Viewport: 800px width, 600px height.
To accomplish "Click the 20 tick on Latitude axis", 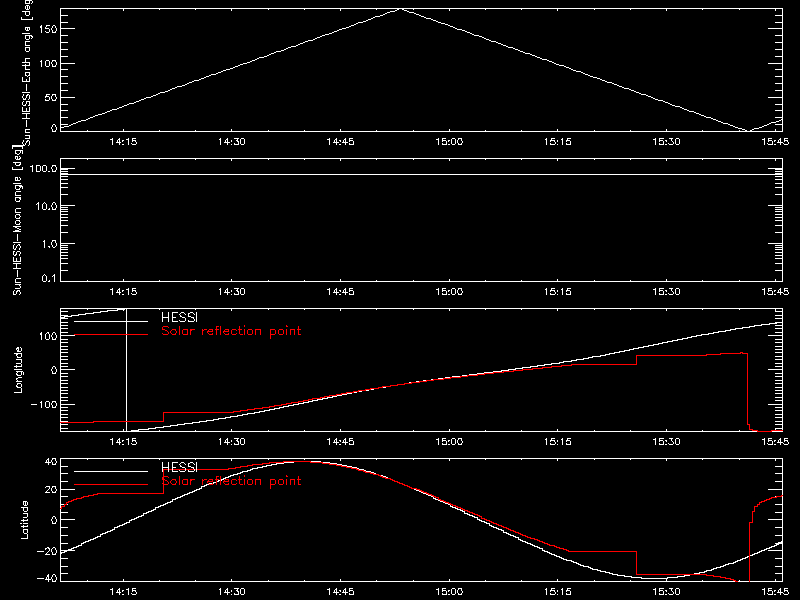I will click(51, 490).
